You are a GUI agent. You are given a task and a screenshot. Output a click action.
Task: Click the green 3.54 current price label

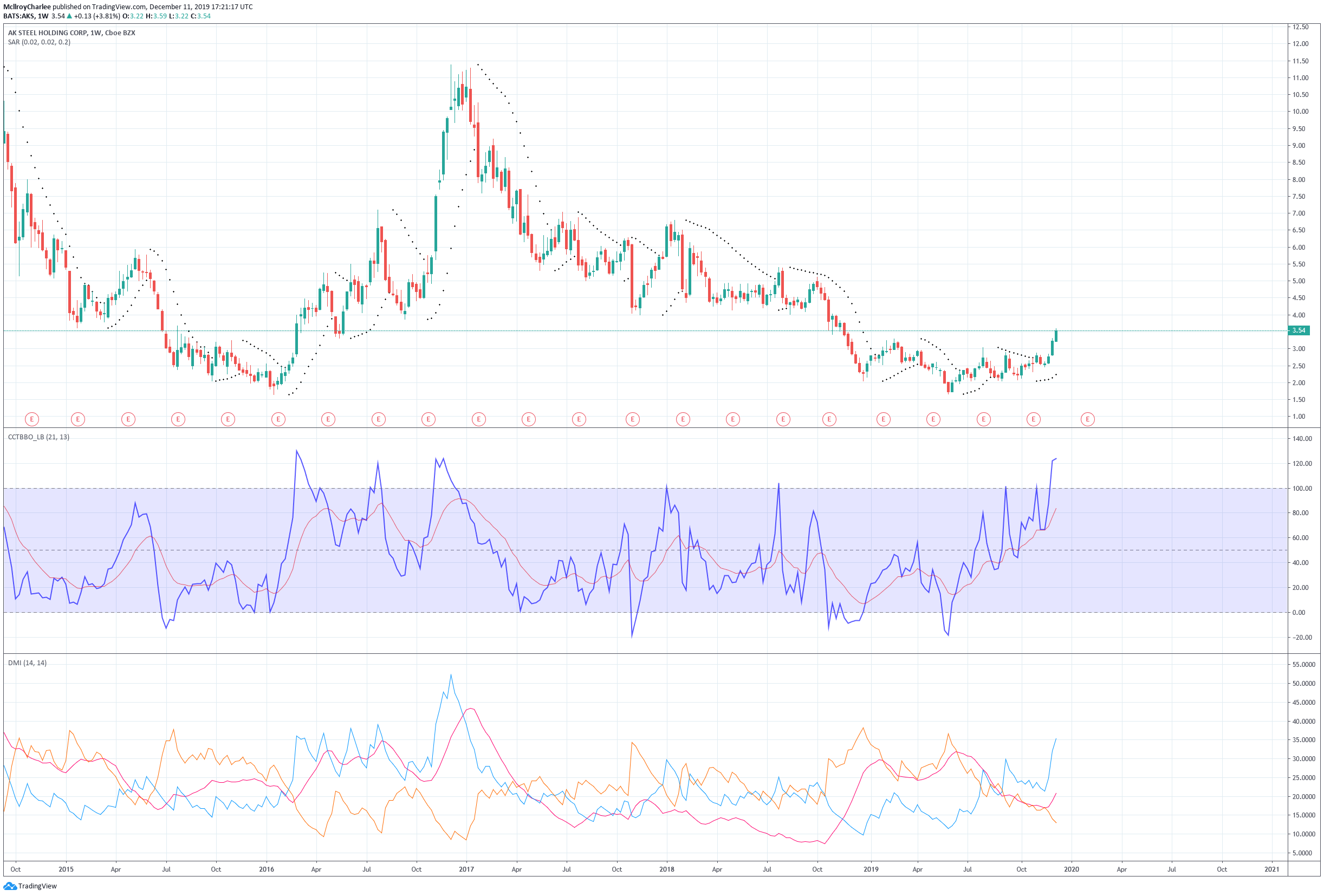[1299, 330]
